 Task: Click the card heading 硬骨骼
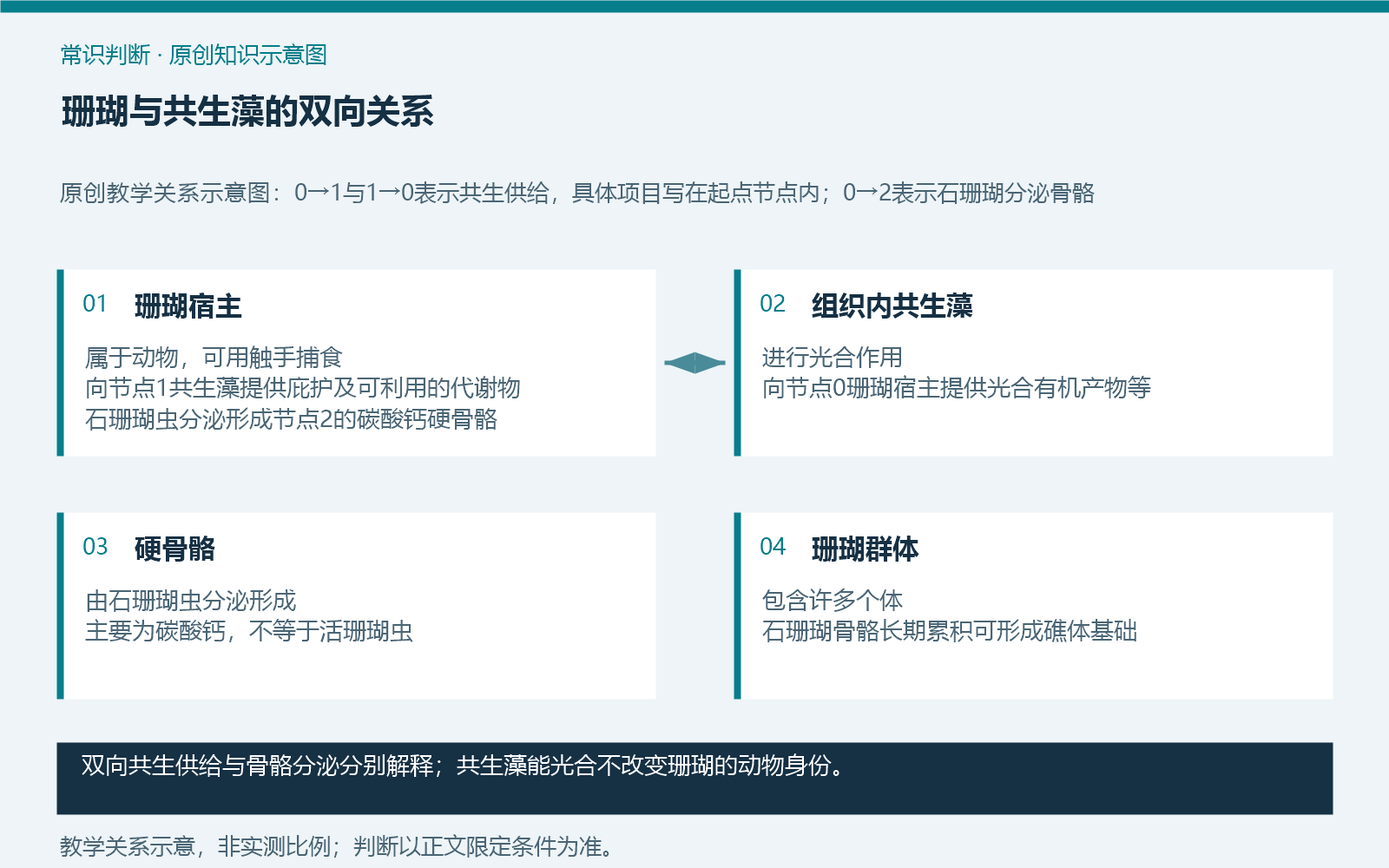click(x=174, y=549)
